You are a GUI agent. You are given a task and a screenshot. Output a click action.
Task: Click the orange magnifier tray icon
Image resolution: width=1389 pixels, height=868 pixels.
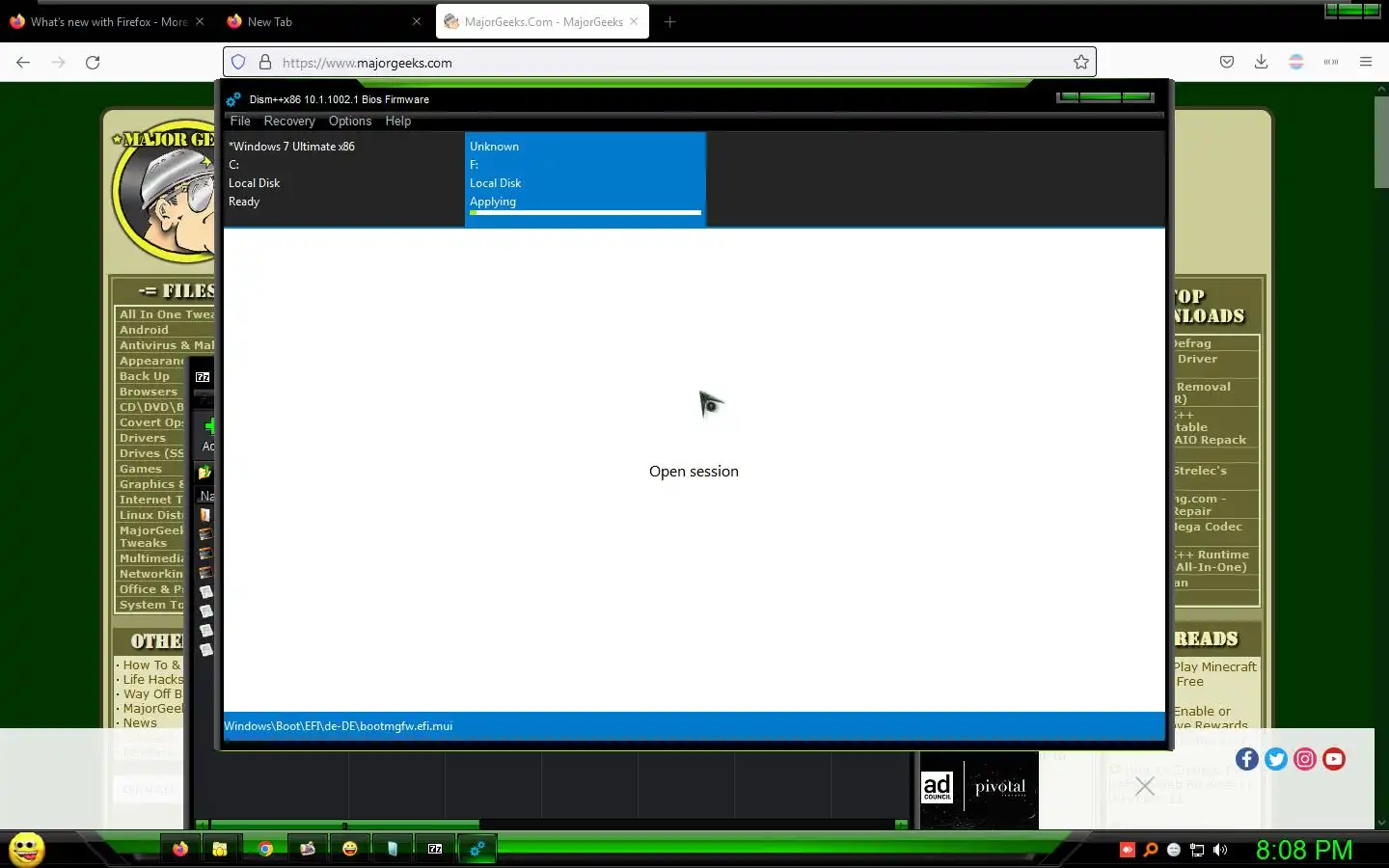click(x=1151, y=850)
